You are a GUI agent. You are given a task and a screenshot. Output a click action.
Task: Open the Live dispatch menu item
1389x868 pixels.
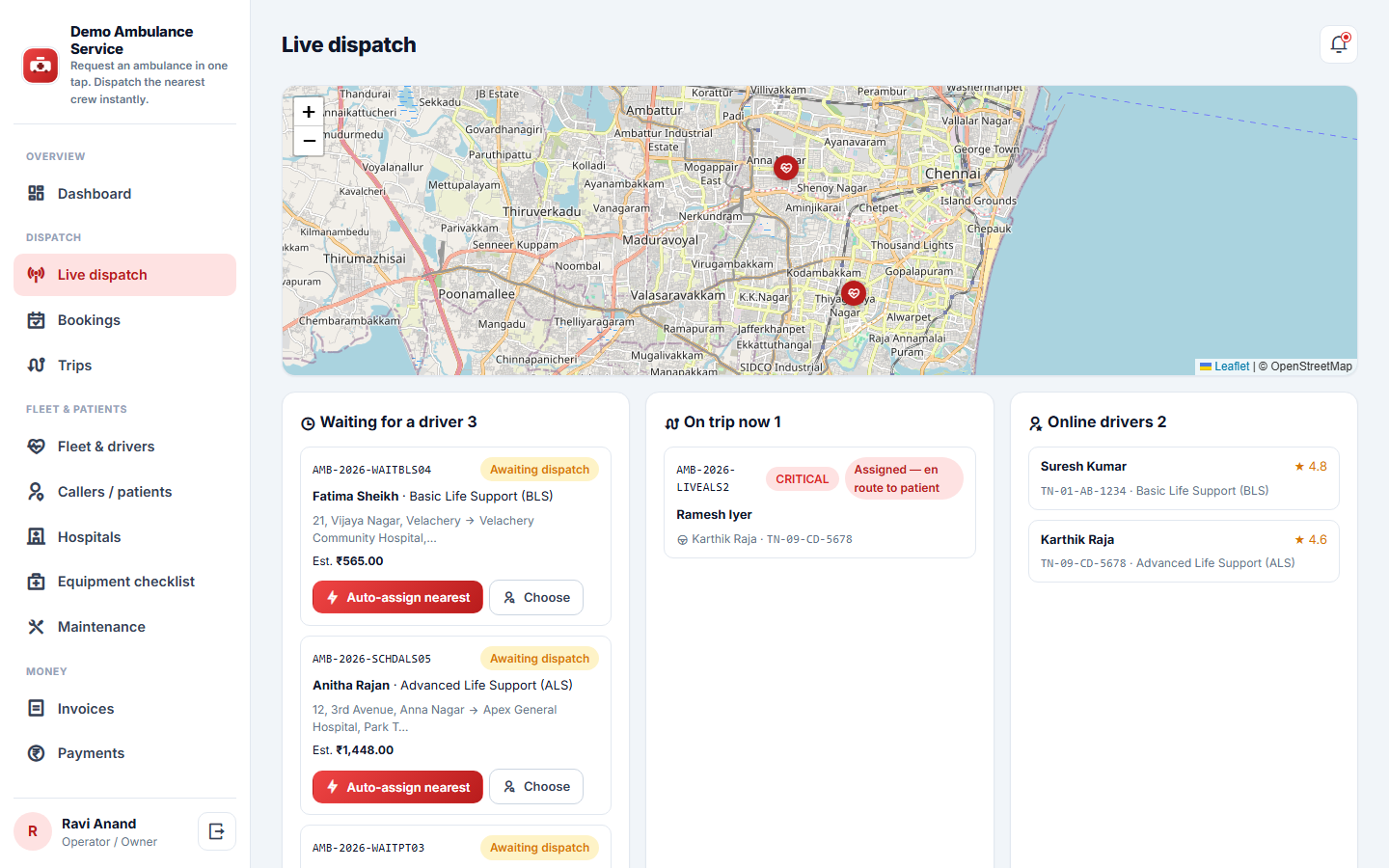[124, 275]
